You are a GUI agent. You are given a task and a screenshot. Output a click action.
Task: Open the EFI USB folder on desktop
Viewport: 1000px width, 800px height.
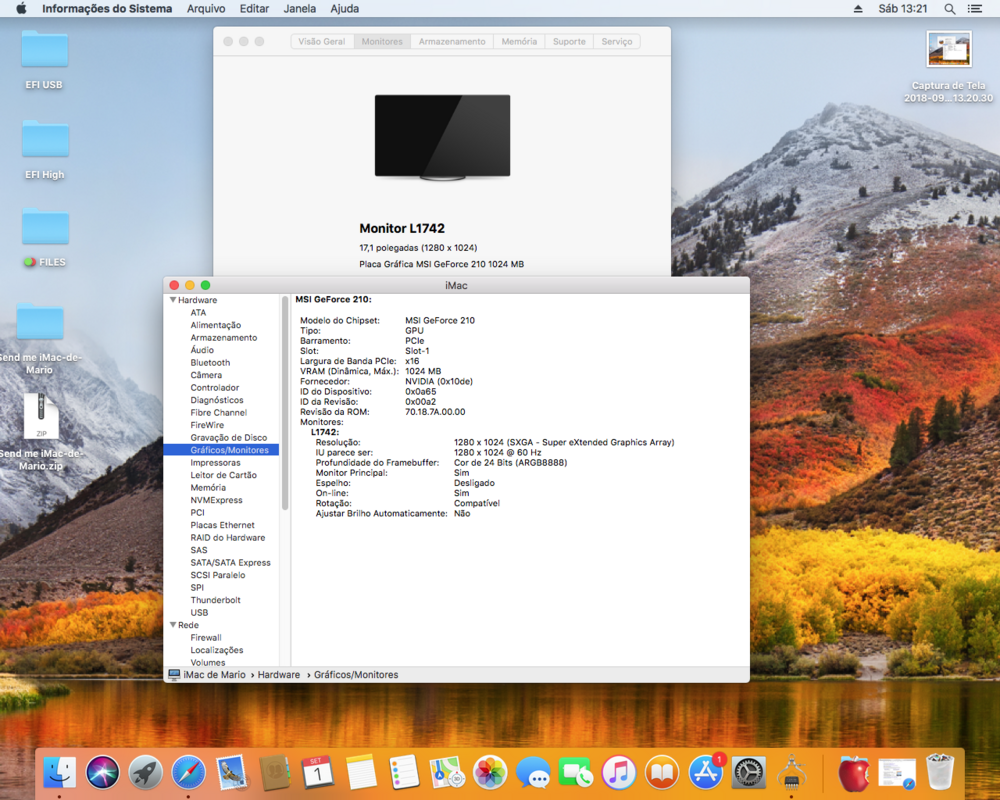(44, 50)
